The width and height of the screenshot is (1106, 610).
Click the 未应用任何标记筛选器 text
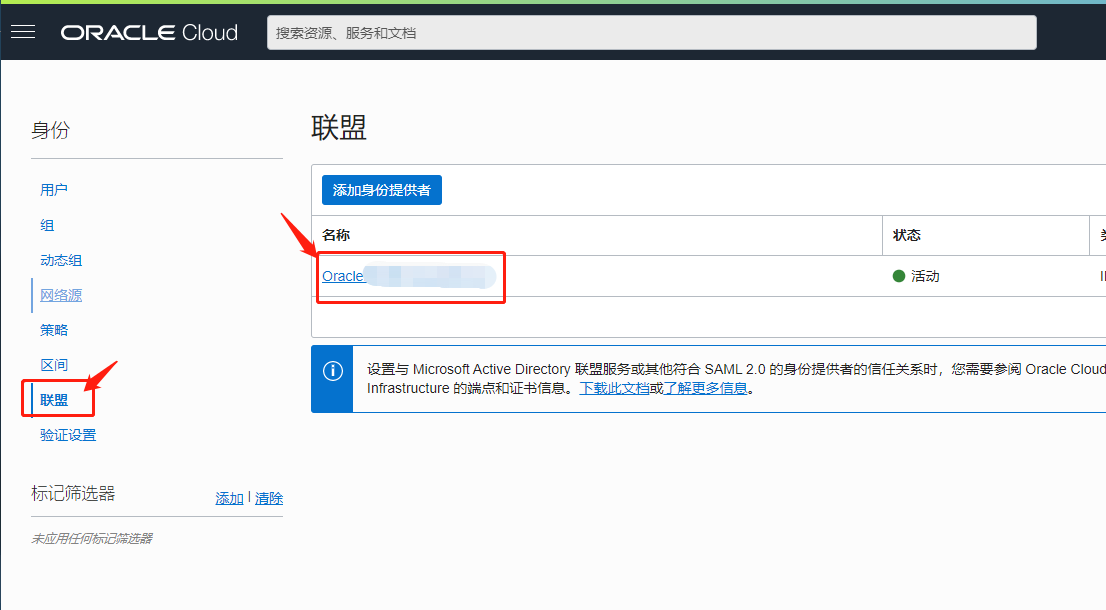(92, 538)
